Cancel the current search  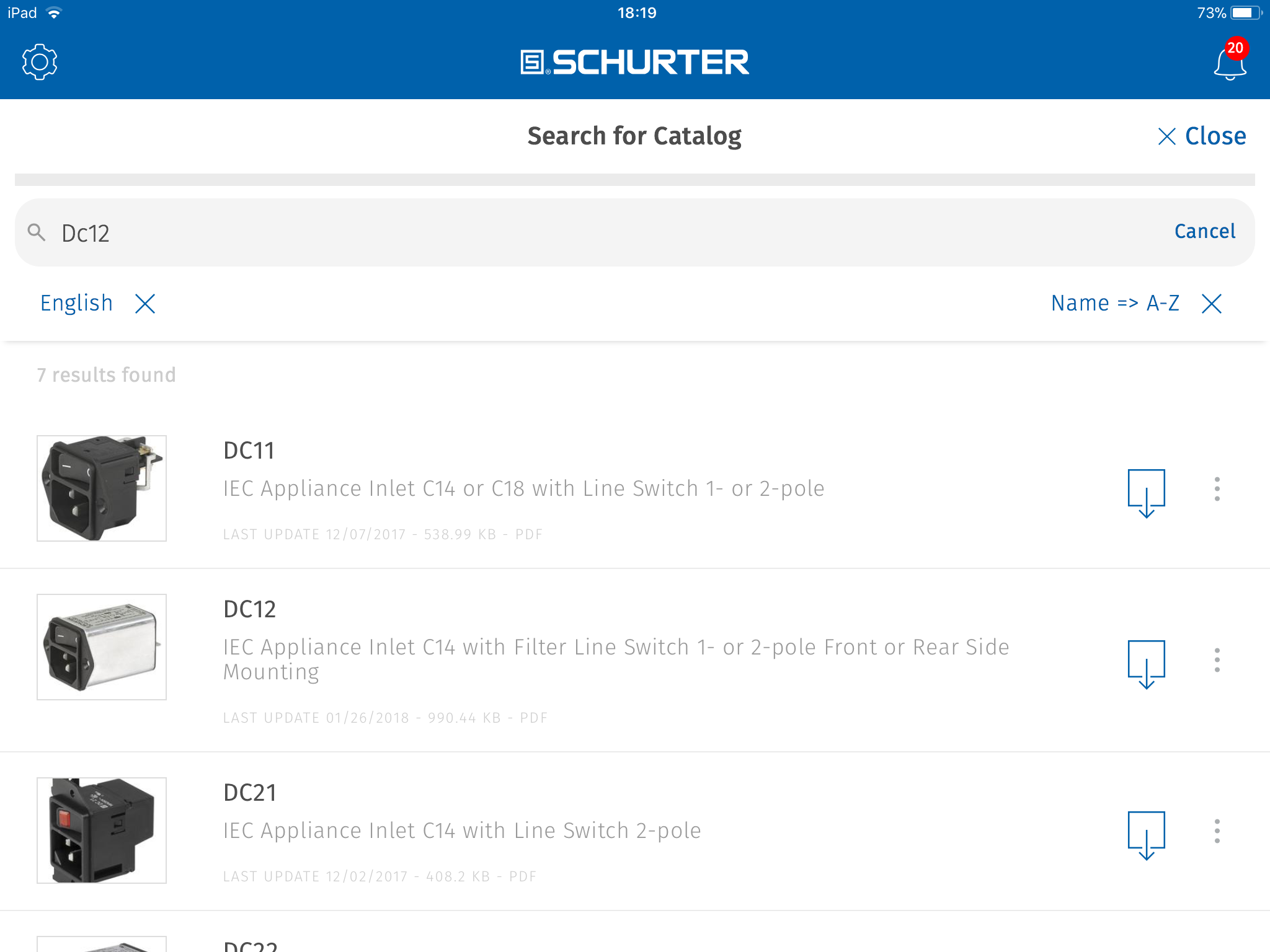[1204, 231]
